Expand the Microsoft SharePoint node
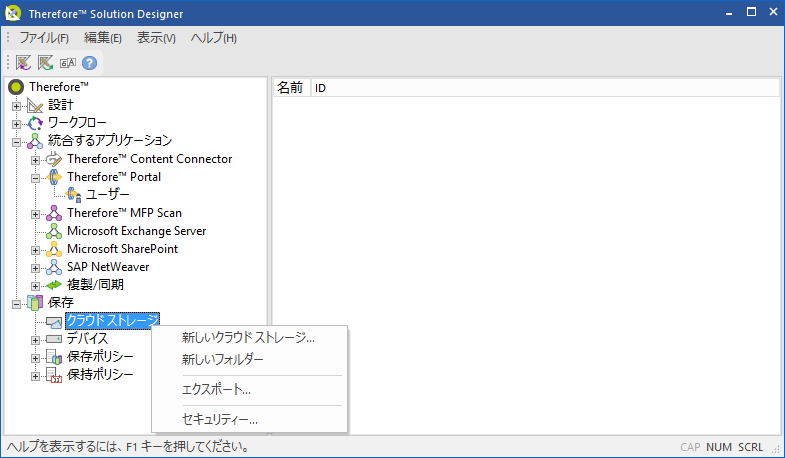Image resolution: width=785 pixels, height=458 pixels. tap(36, 250)
